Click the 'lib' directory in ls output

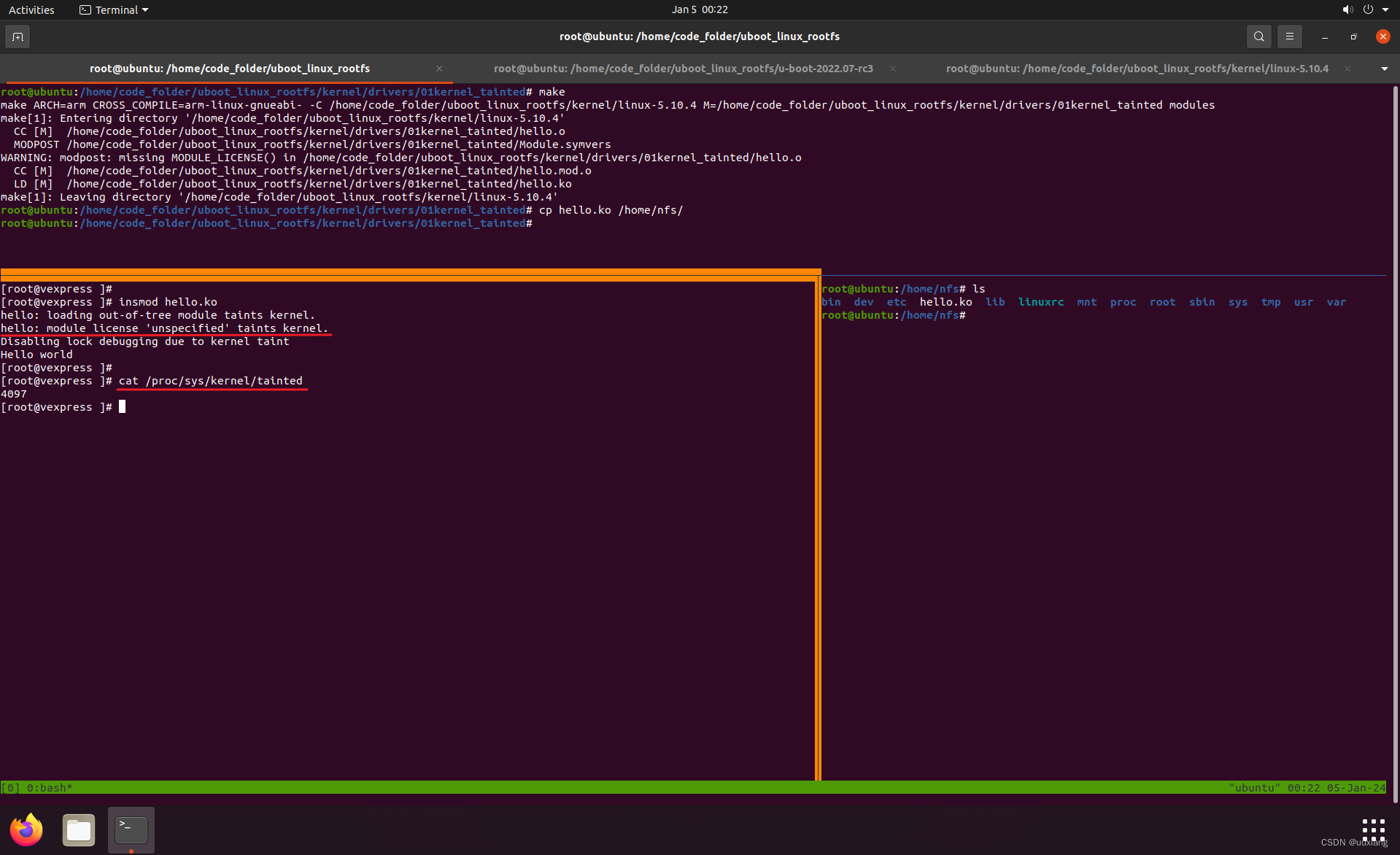(x=995, y=302)
